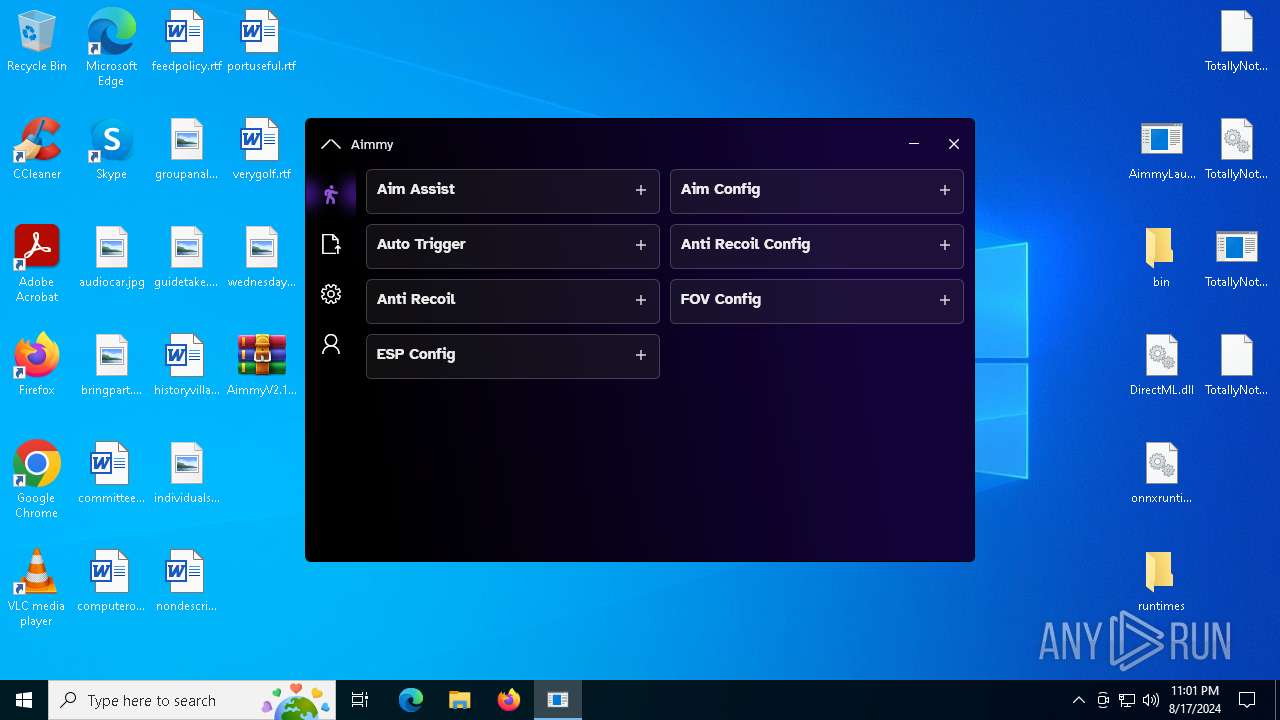The image size is (1280, 720).
Task: Open Task View on the taskbar
Action: pyautogui.click(x=360, y=700)
